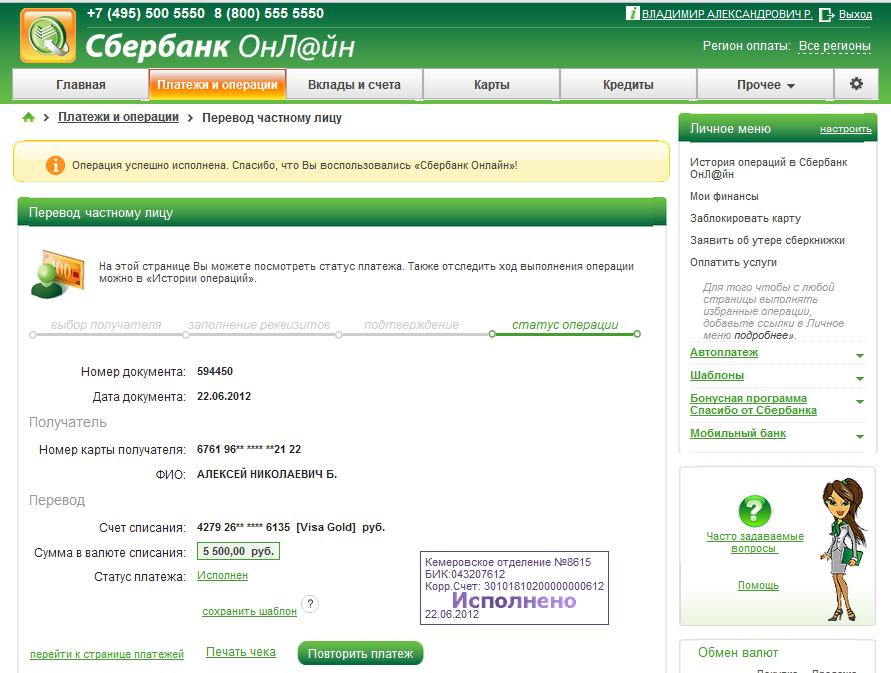The width and height of the screenshot is (891, 673).
Task: Click the подтверждение step
Action: point(411,325)
